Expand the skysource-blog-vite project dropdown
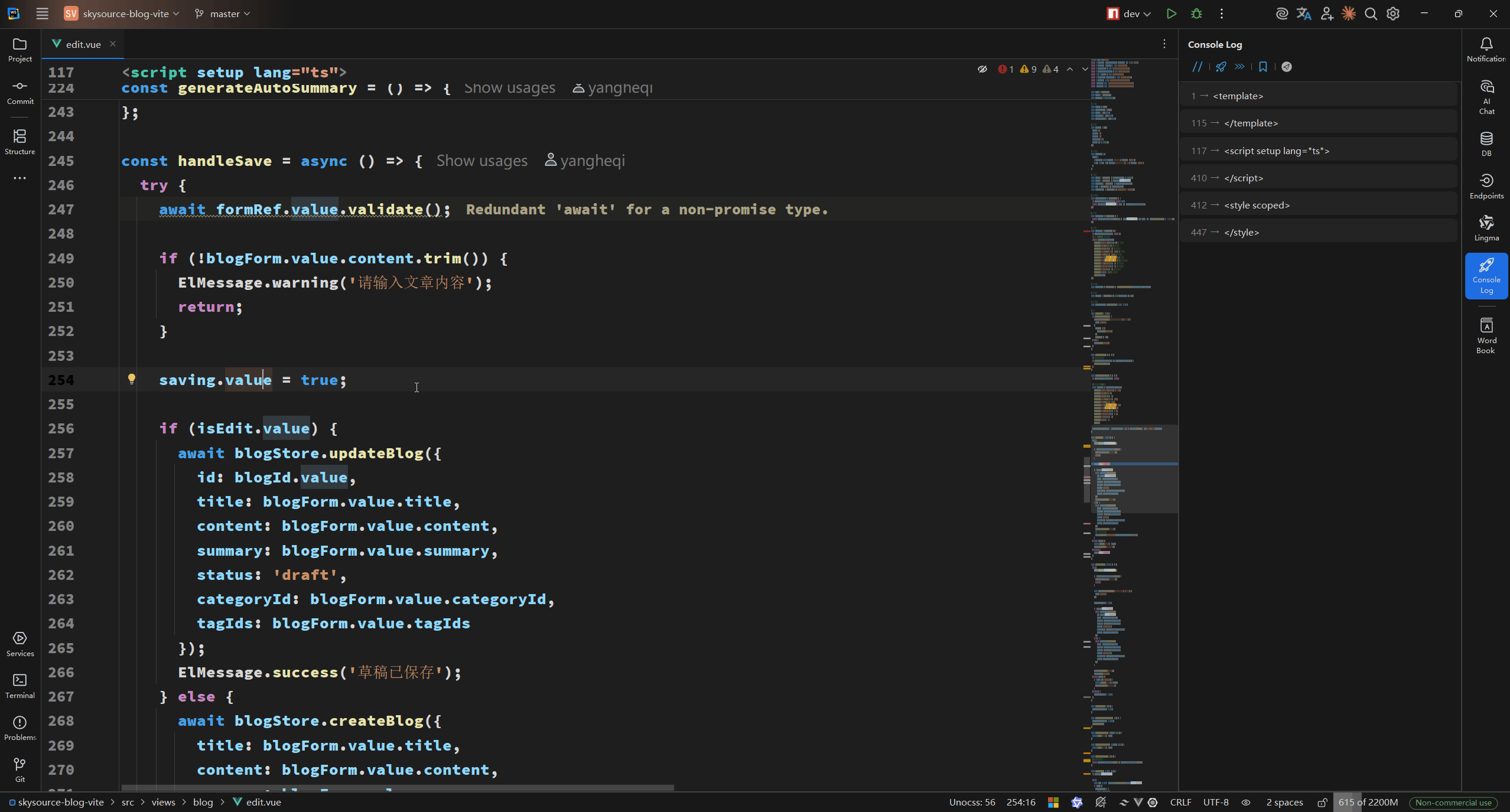 tap(121, 14)
